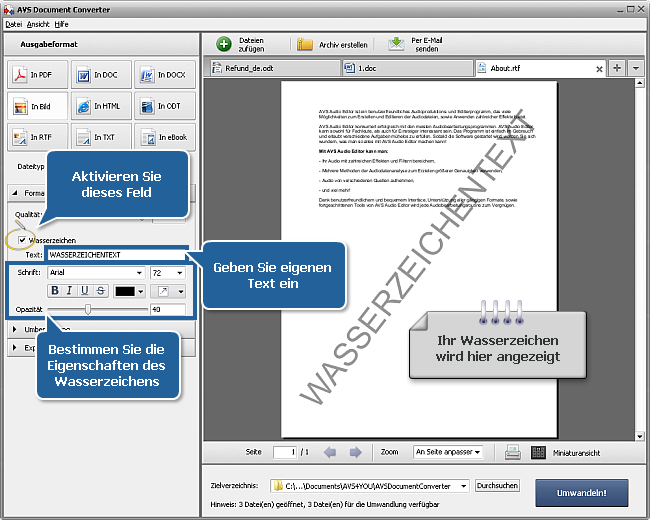Select the In PDF output format
The width and height of the screenshot is (650, 520).
click(x=37, y=75)
